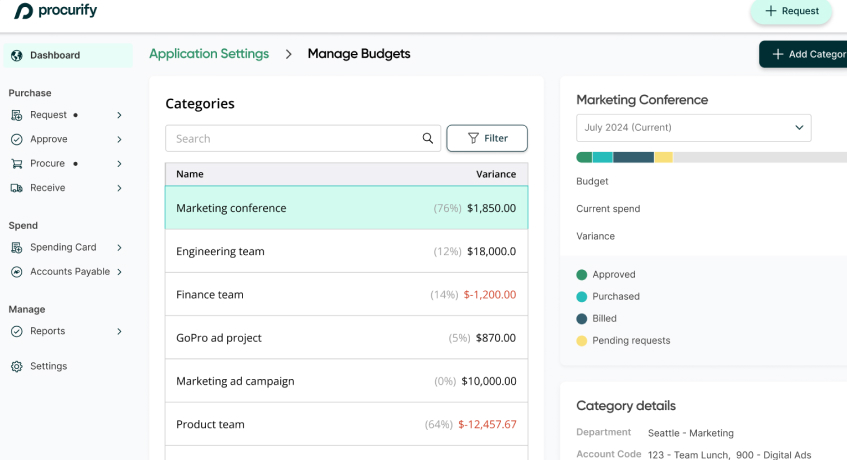Click the Add Category button

click(805, 54)
